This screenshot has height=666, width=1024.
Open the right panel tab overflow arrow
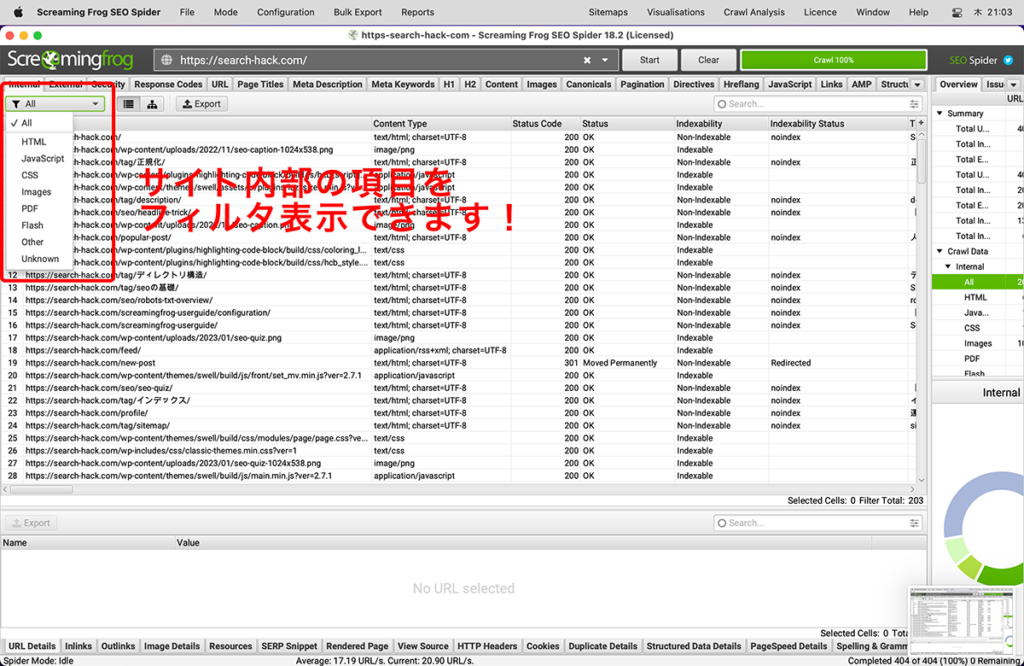1014,84
